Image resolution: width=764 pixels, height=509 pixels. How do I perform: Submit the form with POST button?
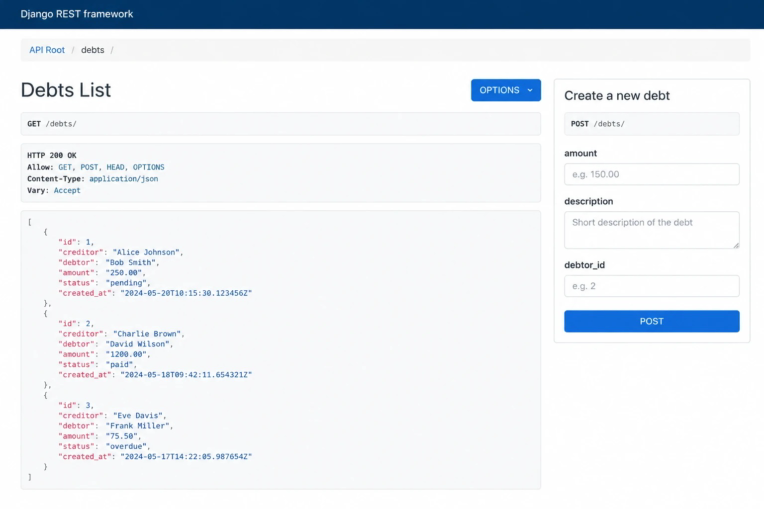pyautogui.click(x=651, y=321)
